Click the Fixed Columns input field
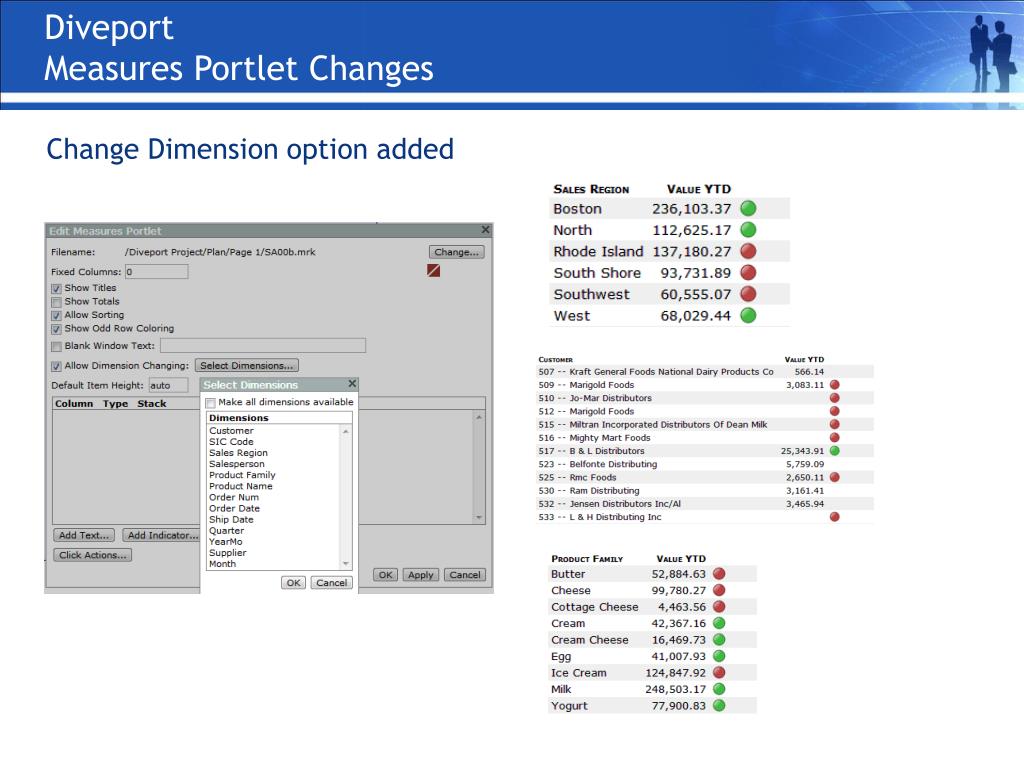Screen dimensions: 1024x768 156,271
